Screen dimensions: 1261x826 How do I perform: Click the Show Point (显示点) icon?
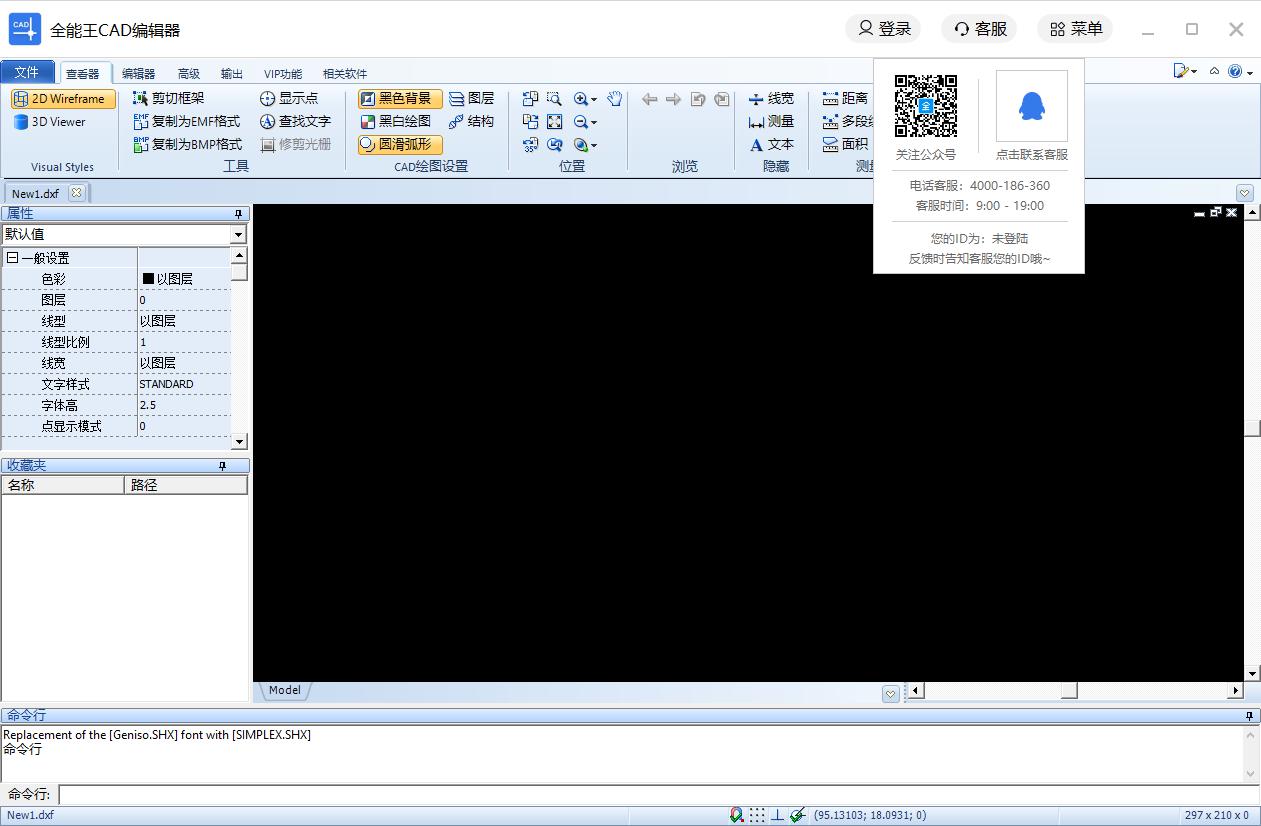point(267,98)
